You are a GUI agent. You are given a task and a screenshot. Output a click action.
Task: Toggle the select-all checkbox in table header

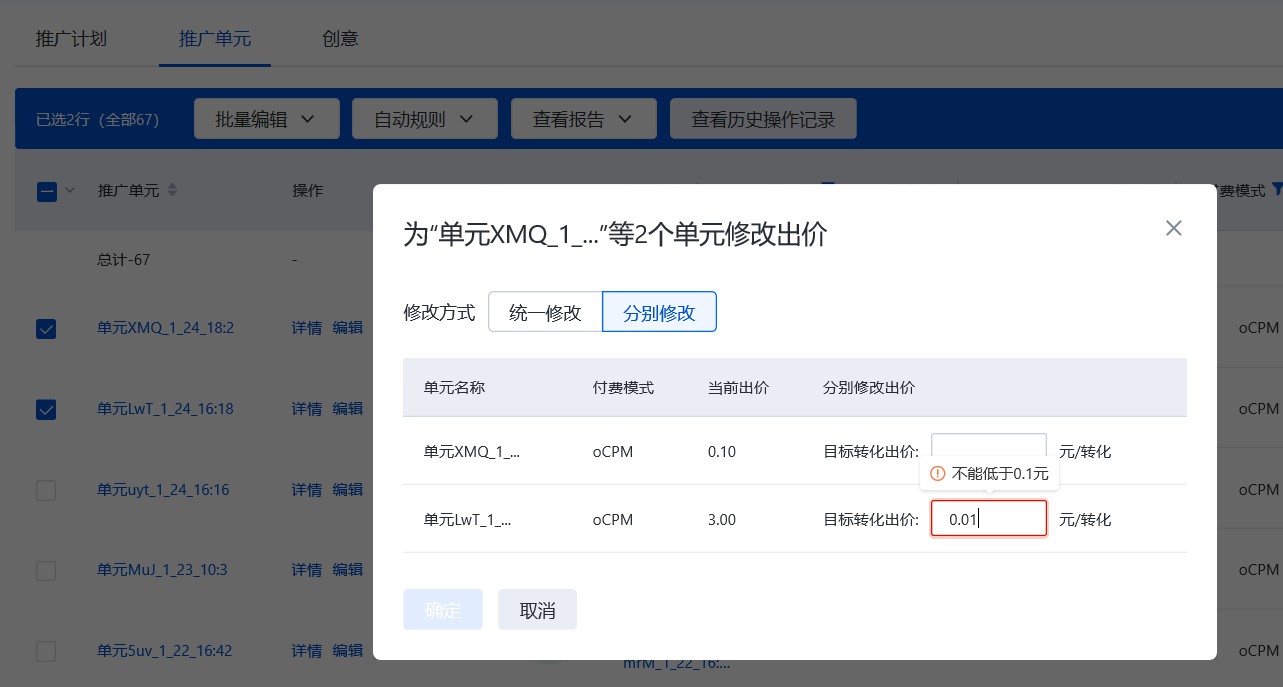(x=46, y=192)
